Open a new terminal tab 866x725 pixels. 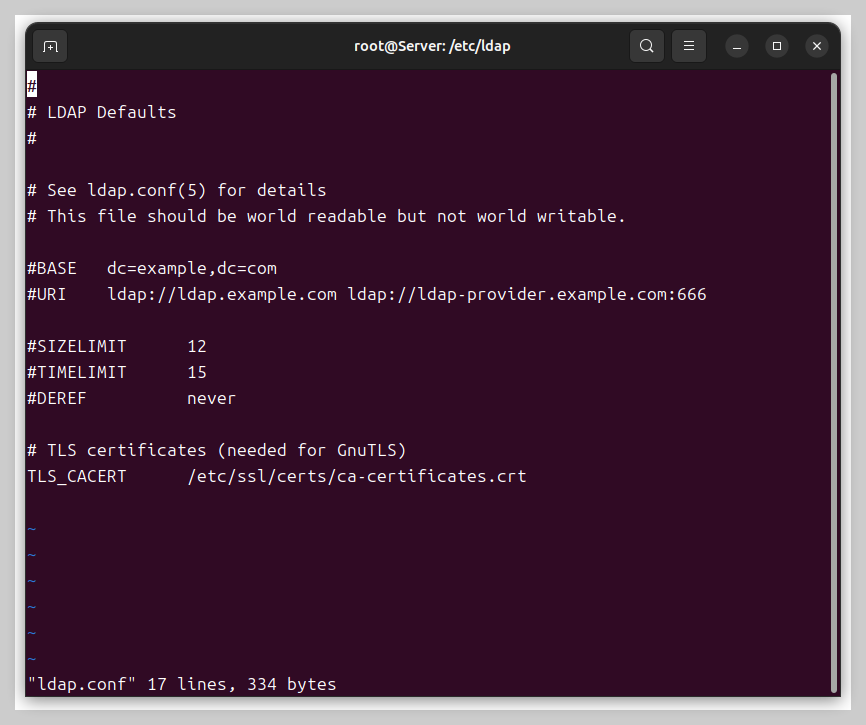coord(50,46)
